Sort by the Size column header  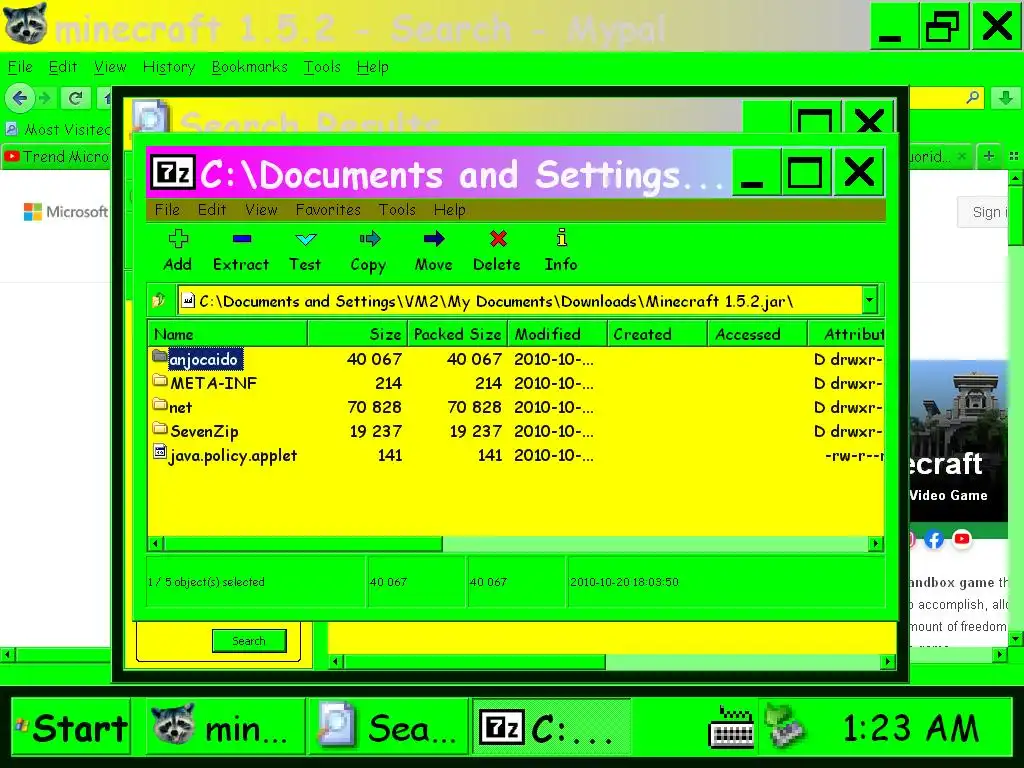click(x=358, y=334)
